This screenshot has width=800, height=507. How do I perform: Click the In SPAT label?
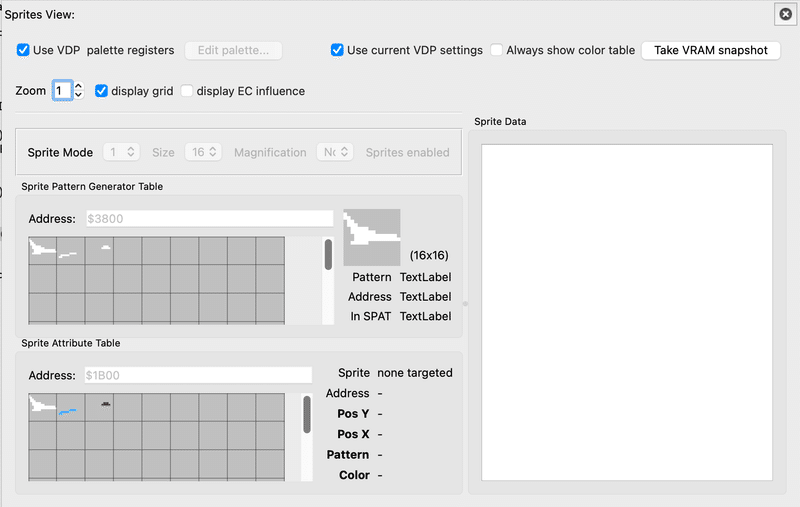pyautogui.click(x=370, y=316)
